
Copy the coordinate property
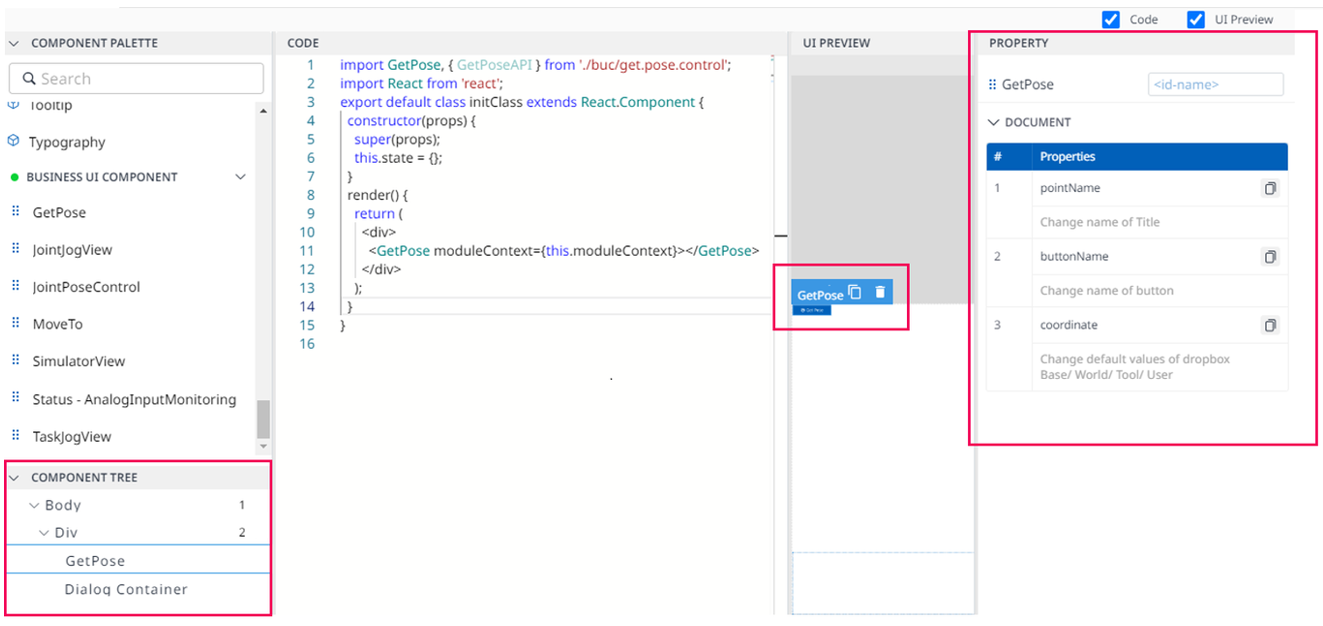(x=1270, y=325)
